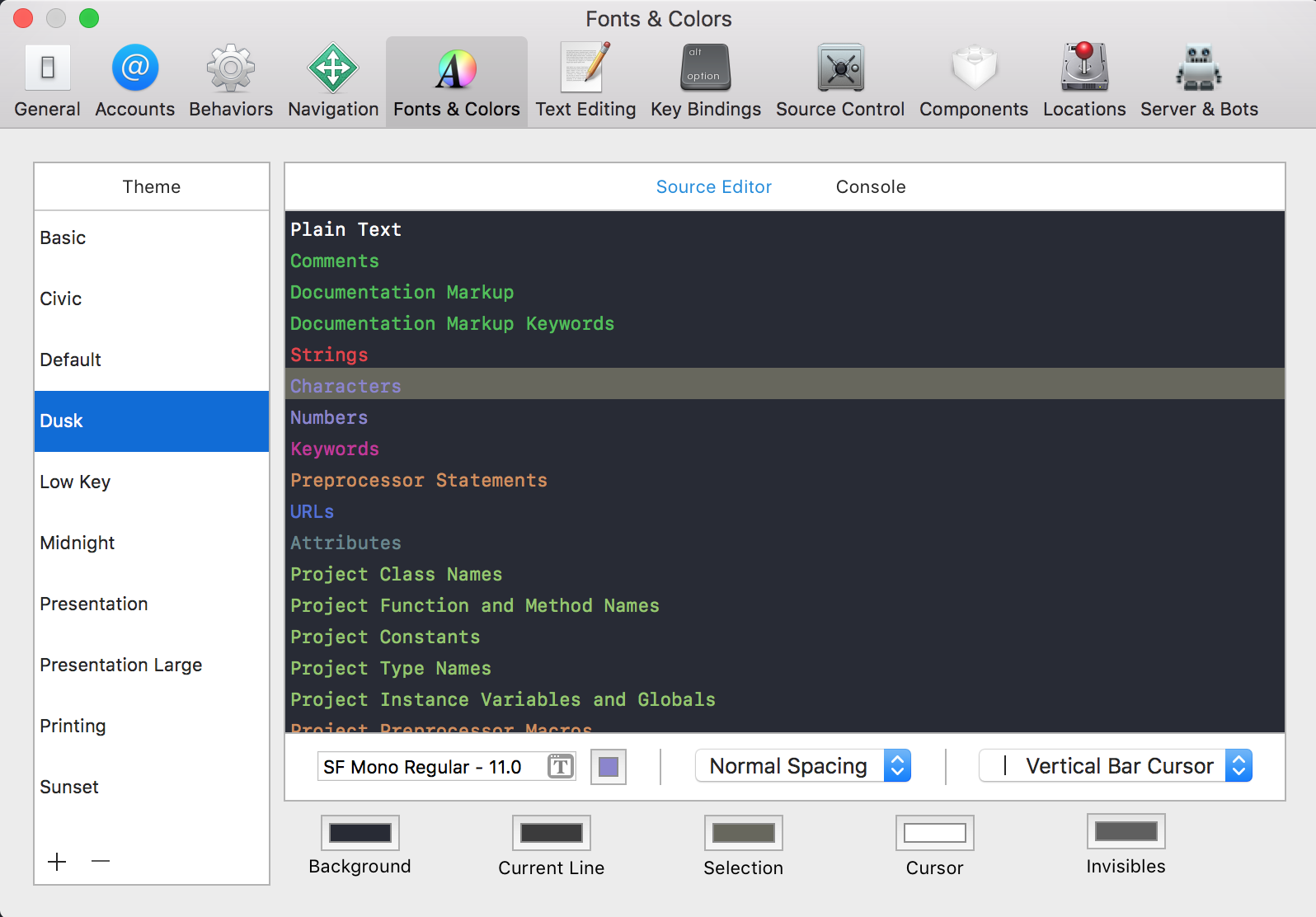1316x917 pixels.
Task: Select the Civic theme
Action: point(152,299)
